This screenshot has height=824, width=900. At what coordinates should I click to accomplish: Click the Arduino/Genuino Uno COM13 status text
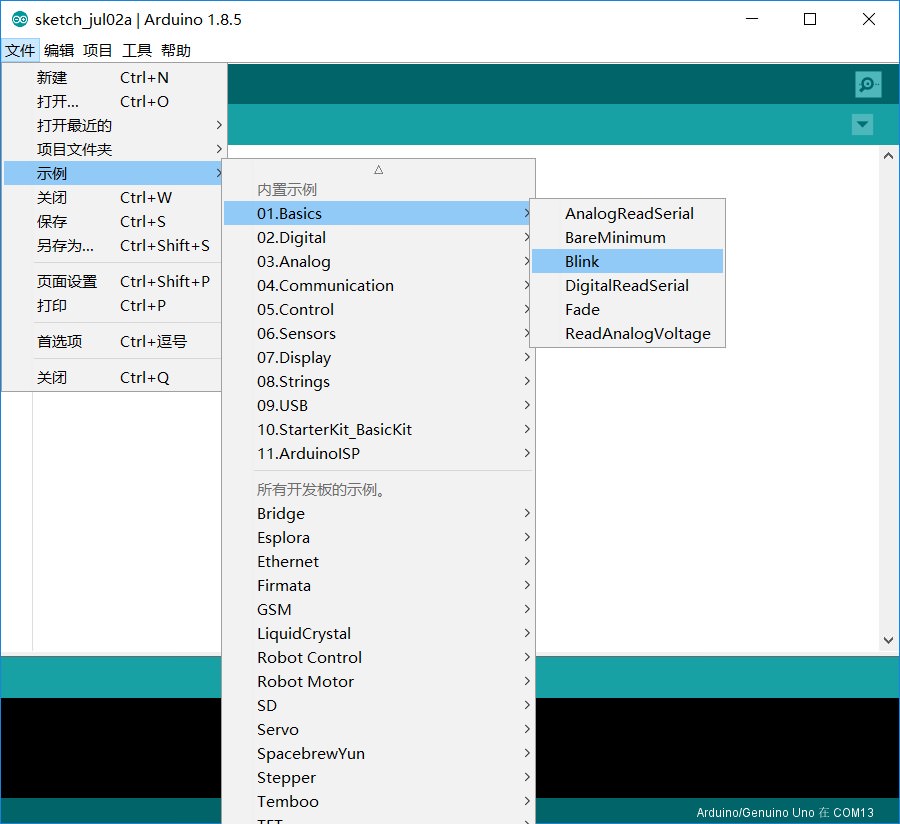785,813
